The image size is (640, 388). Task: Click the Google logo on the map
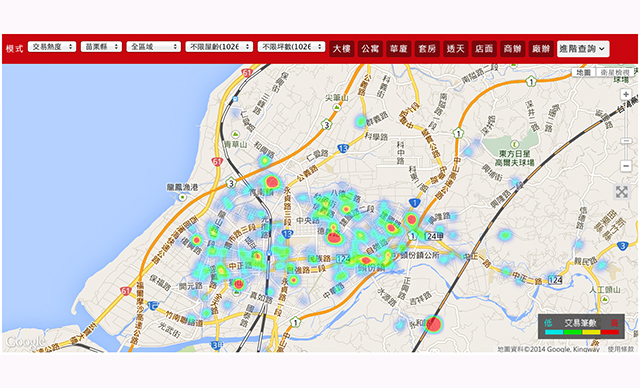[x=25, y=342]
